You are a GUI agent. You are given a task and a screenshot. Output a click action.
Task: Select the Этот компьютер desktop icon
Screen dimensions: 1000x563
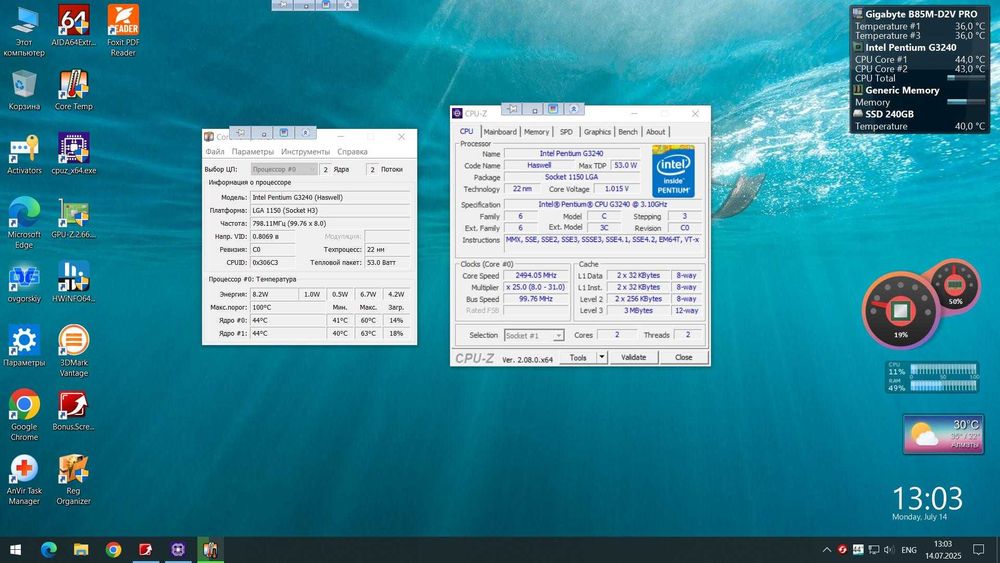(x=24, y=31)
